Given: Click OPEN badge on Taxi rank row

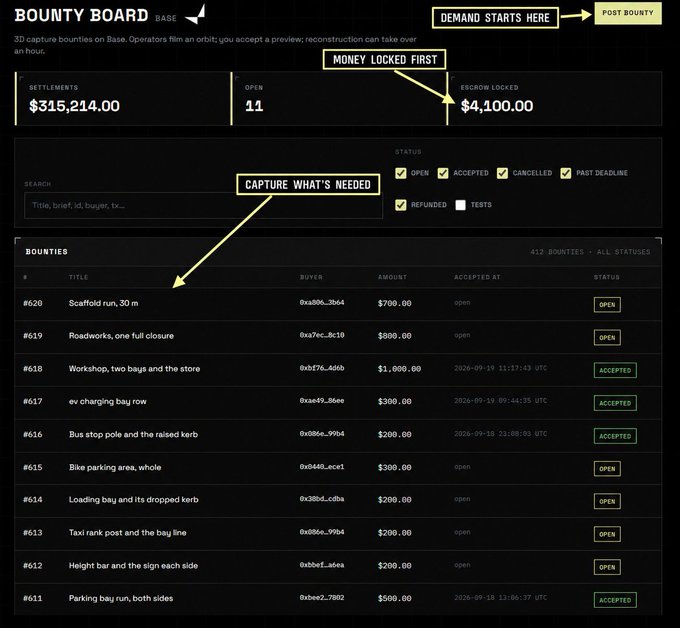Looking at the screenshot, I should click(x=607, y=534).
